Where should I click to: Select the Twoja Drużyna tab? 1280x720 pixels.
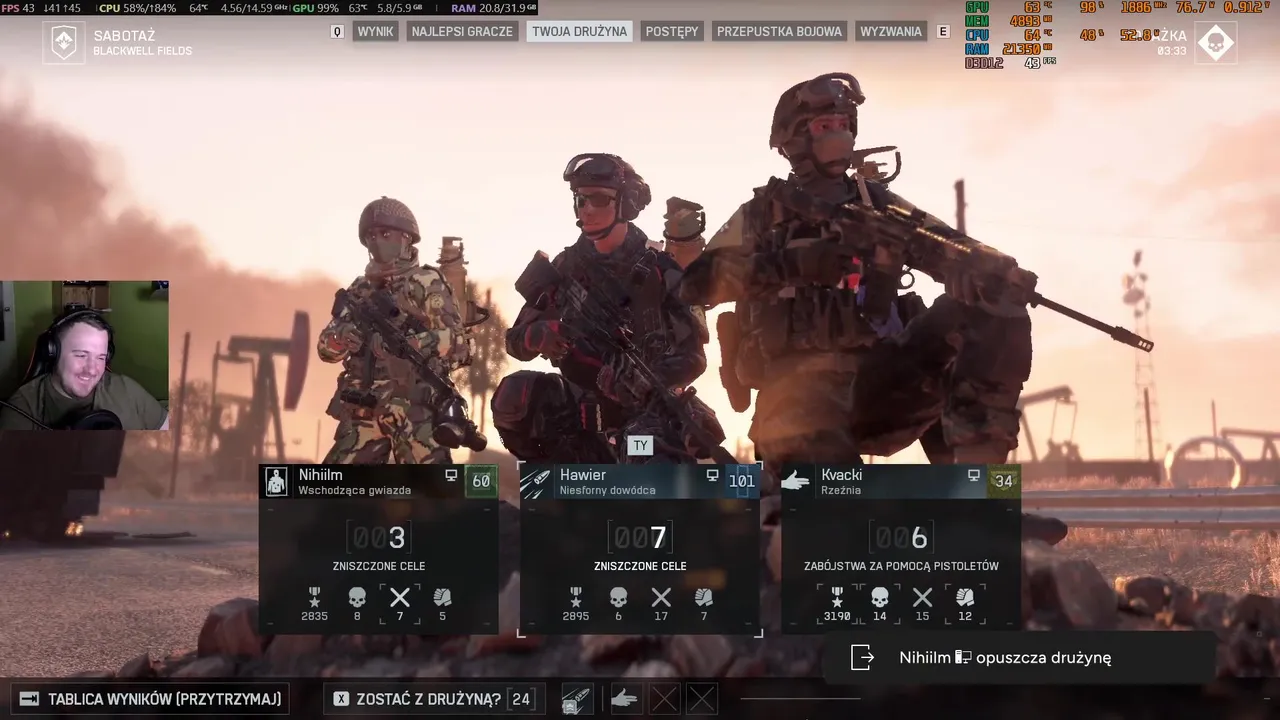tap(580, 31)
